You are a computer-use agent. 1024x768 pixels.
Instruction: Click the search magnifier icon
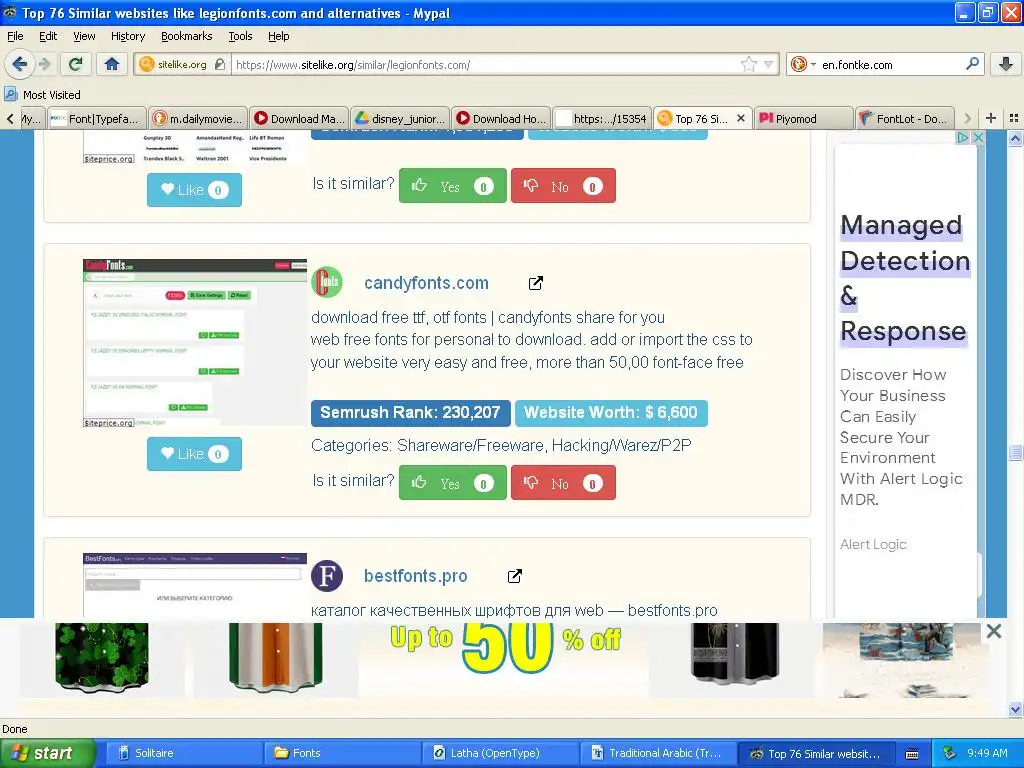pyautogui.click(x=972, y=64)
